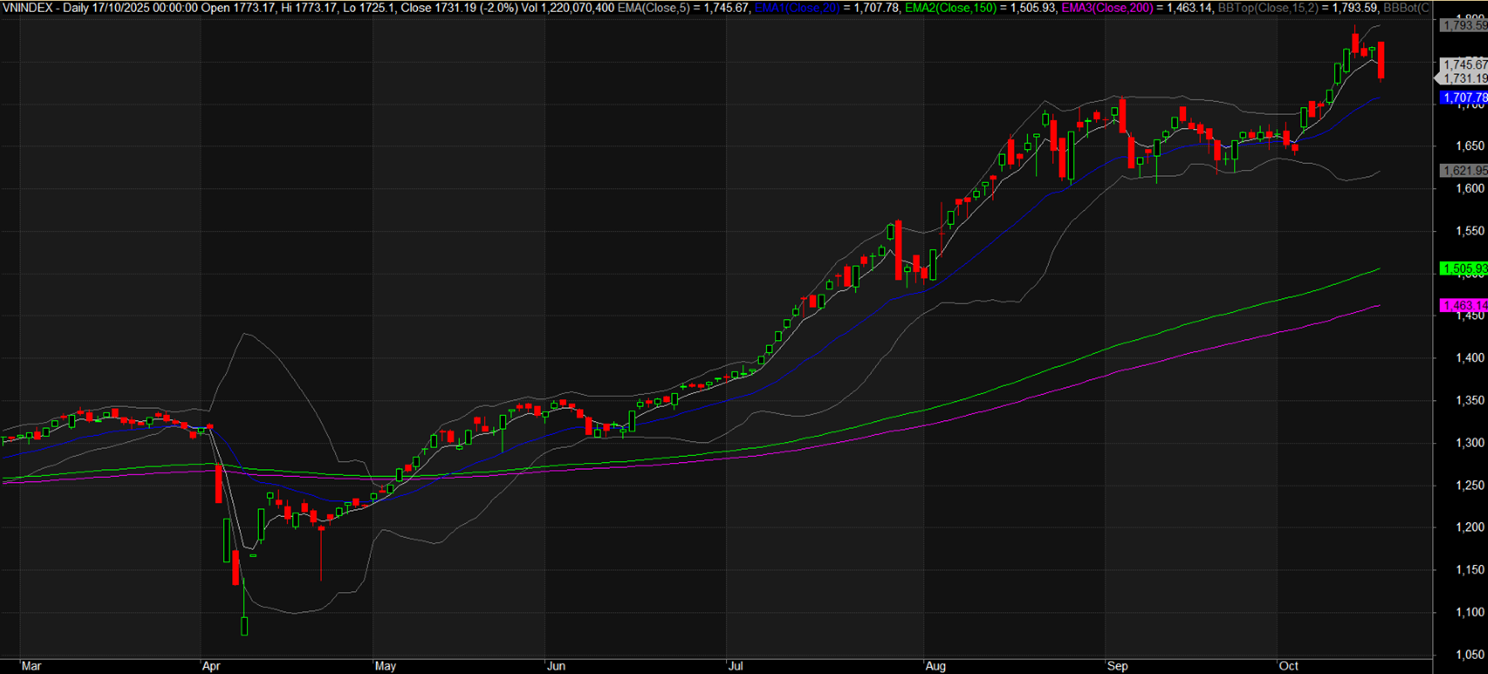The height and width of the screenshot is (674, 1488).
Task: Click the 1,731.19 last close price tag
Action: [1461, 78]
